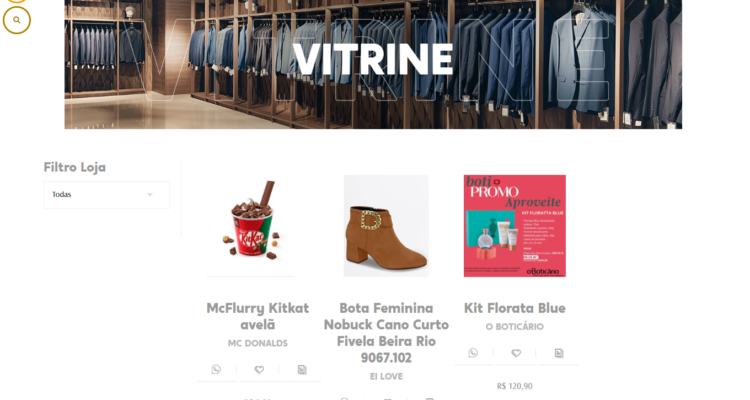
Task: Select the MC DONALDS store label
Action: pyautogui.click(x=258, y=343)
